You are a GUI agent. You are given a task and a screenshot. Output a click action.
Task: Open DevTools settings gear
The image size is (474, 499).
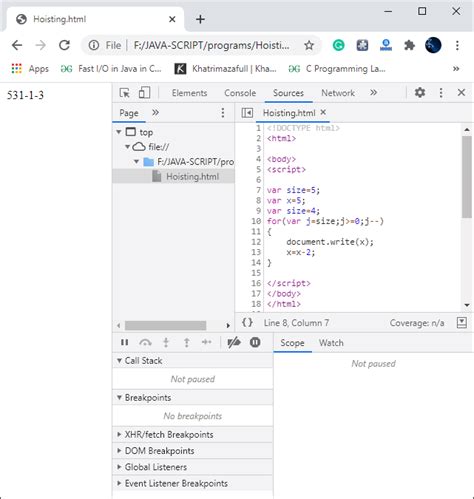coord(420,92)
